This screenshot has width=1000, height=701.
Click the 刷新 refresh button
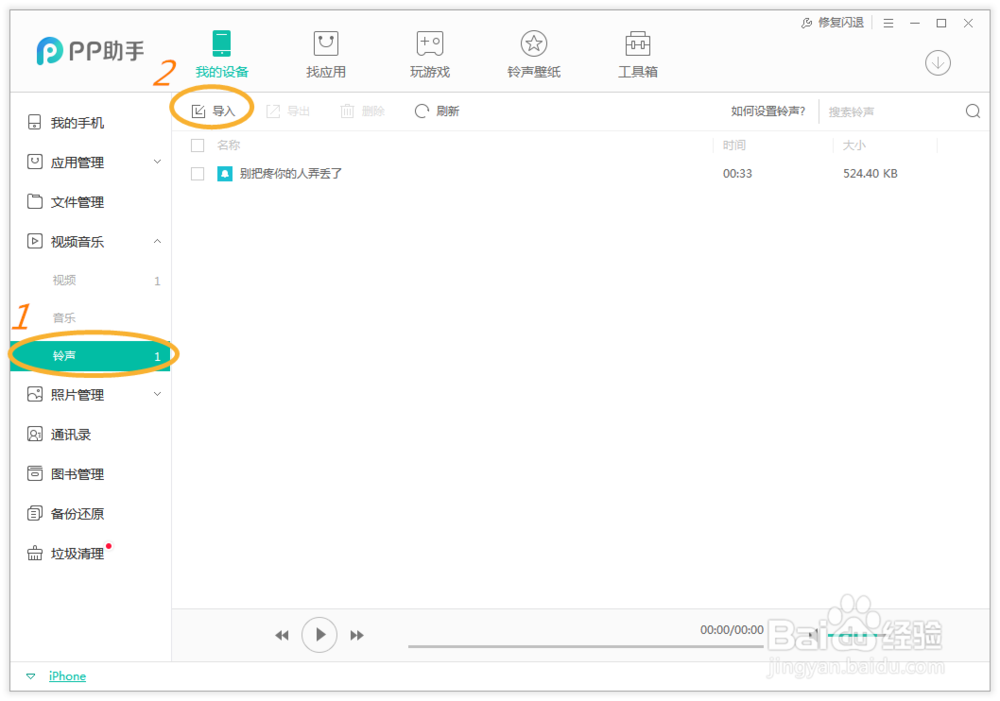click(x=437, y=111)
